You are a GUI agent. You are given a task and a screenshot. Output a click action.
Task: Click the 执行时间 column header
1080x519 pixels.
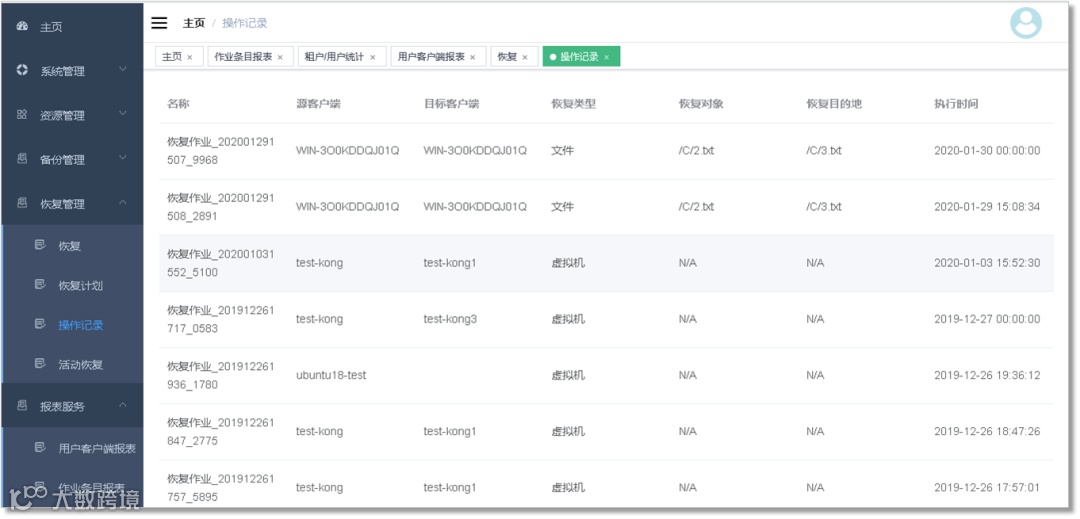(x=956, y=104)
